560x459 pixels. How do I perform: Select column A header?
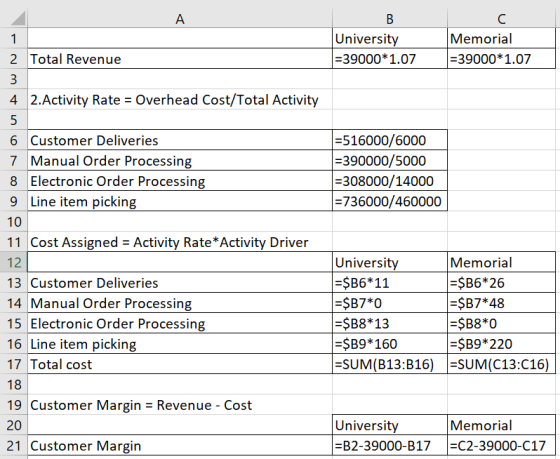coord(180,19)
